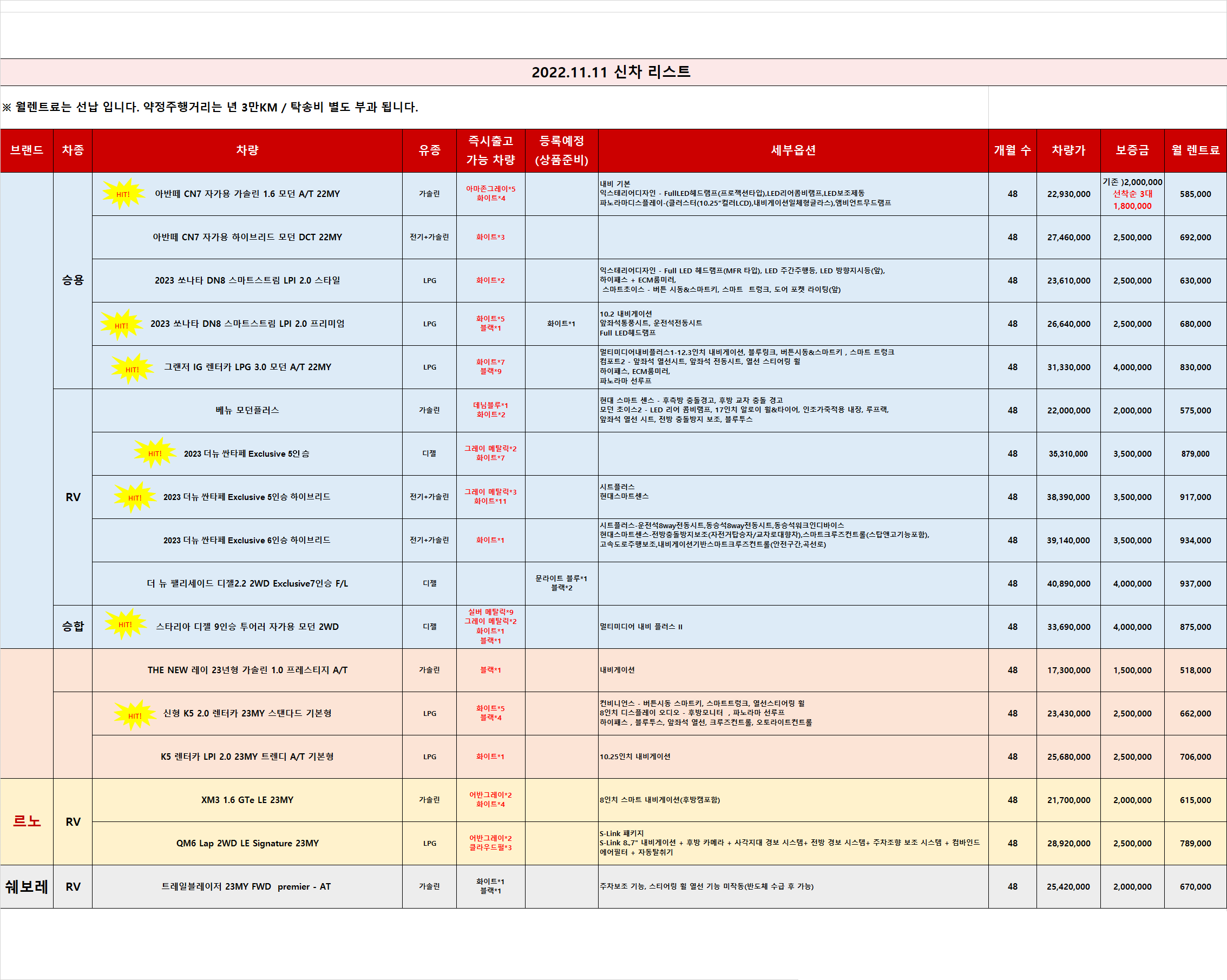Select the title cell 2022.11.11 신차 리스트
Screen dimensions: 1227x980
click(x=614, y=73)
